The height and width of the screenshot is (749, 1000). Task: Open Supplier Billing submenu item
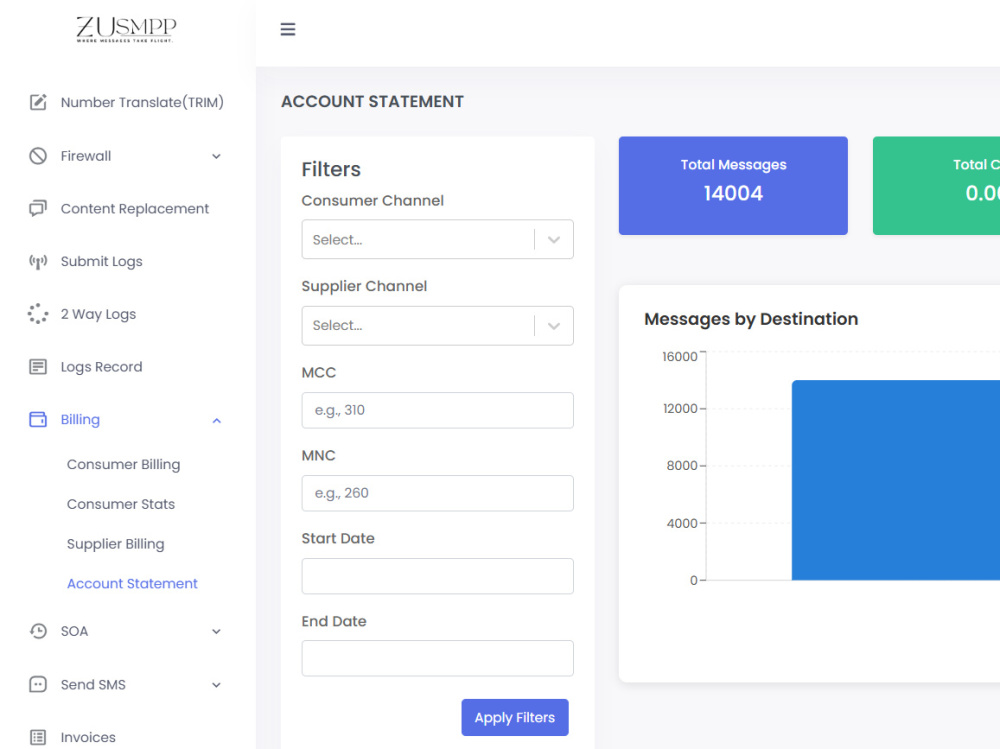tap(115, 544)
